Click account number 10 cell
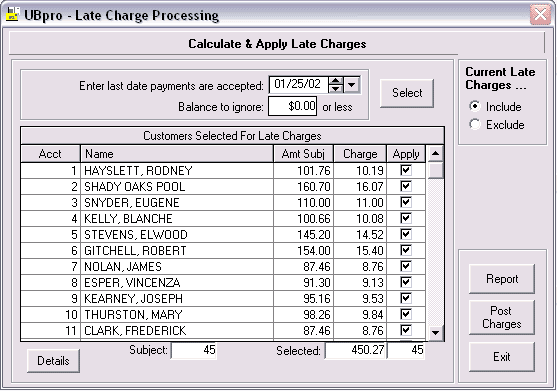This screenshot has height=391, width=557. (50, 314)
